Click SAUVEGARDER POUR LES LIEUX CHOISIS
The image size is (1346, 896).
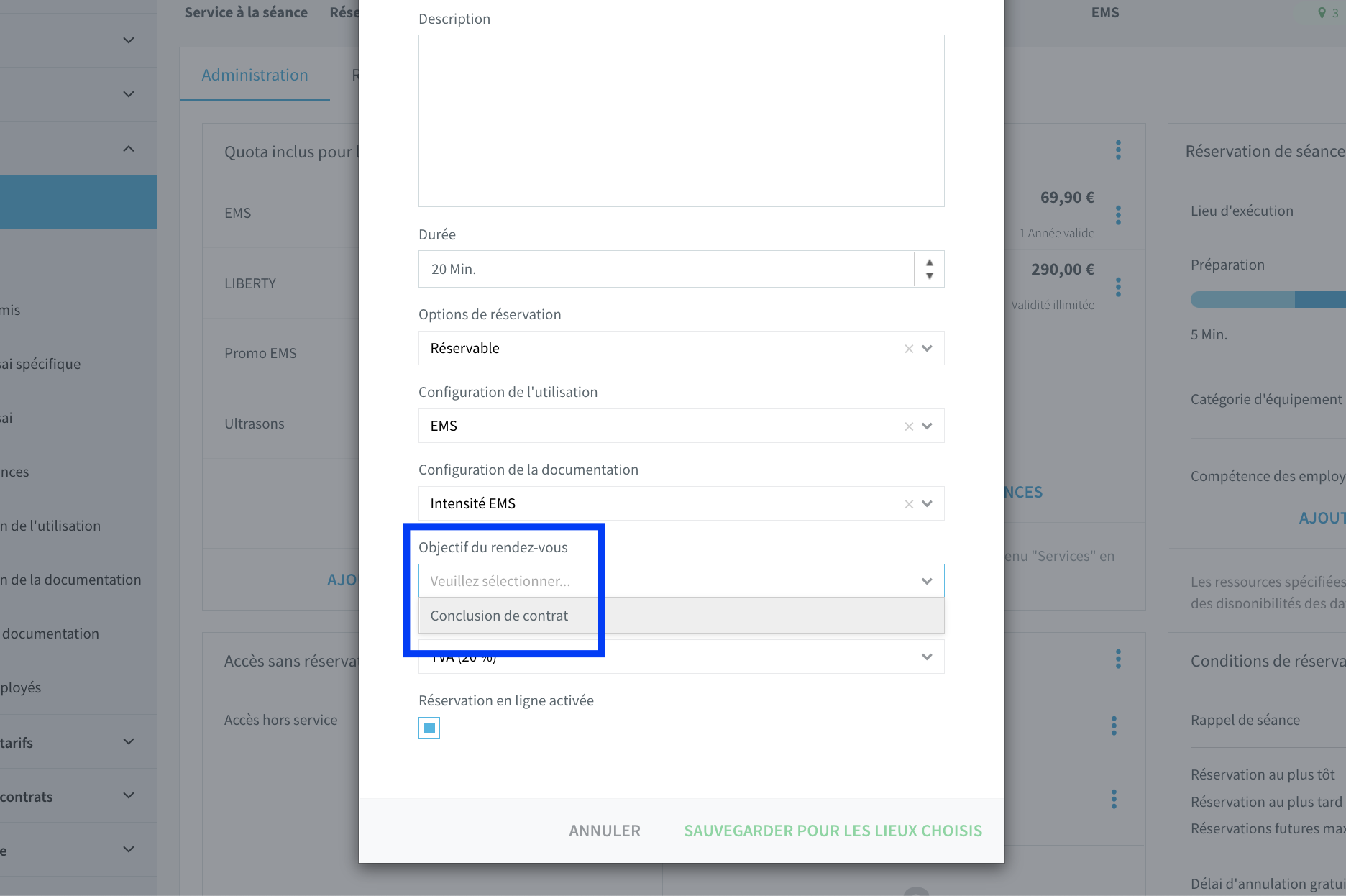pos(833,831)
